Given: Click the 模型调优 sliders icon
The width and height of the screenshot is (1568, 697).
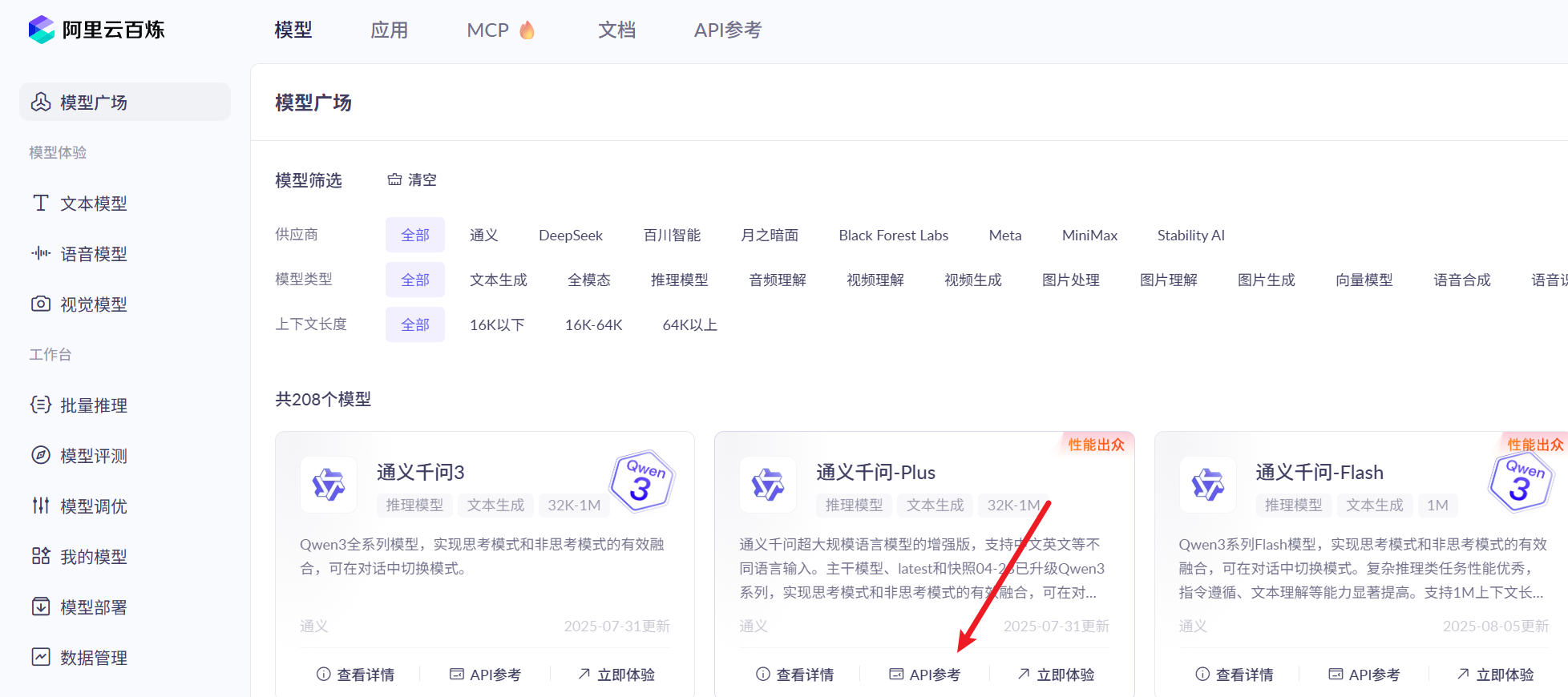Looking at the screenshot, I should pos(41,506).
